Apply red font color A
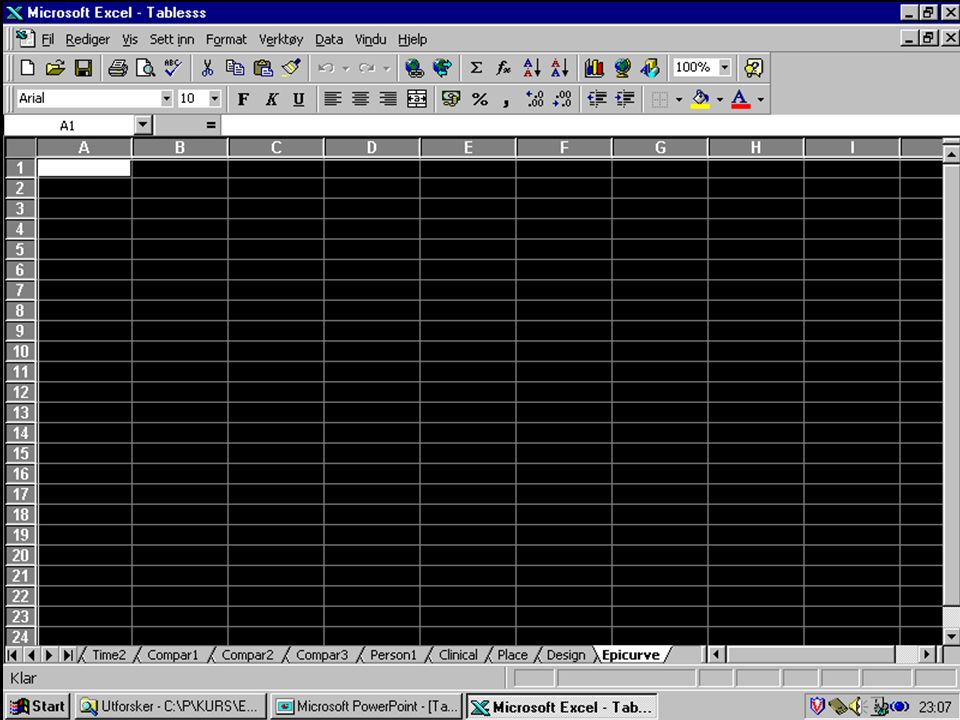960x720 pixels. (741, 99)
